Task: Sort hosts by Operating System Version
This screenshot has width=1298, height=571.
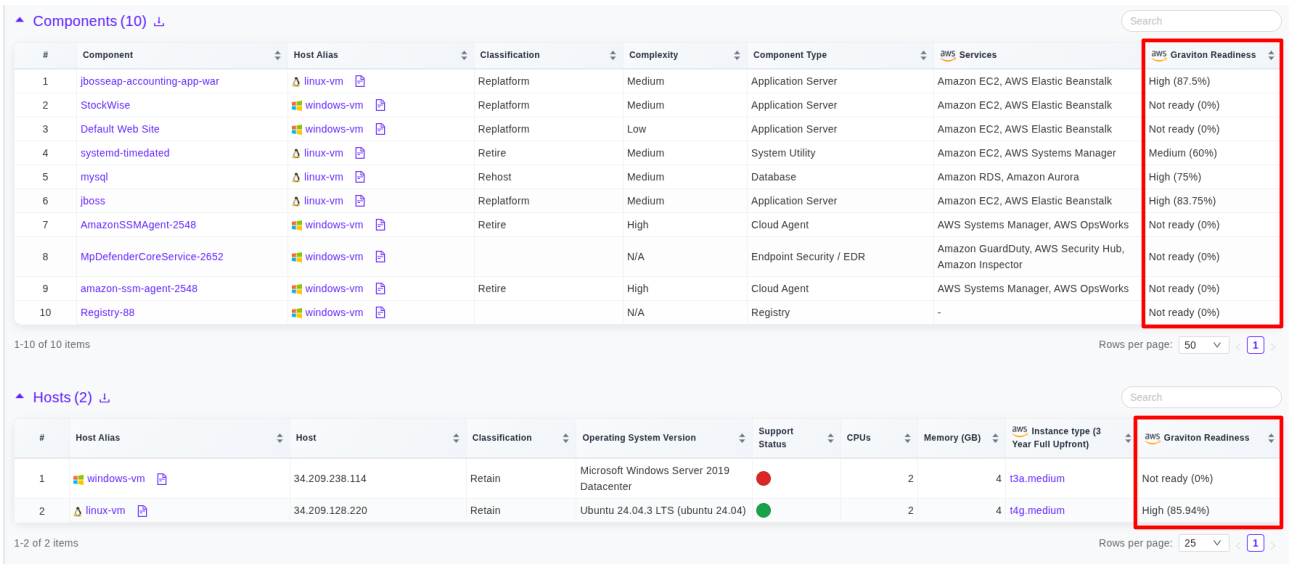Action: [742, 438]
